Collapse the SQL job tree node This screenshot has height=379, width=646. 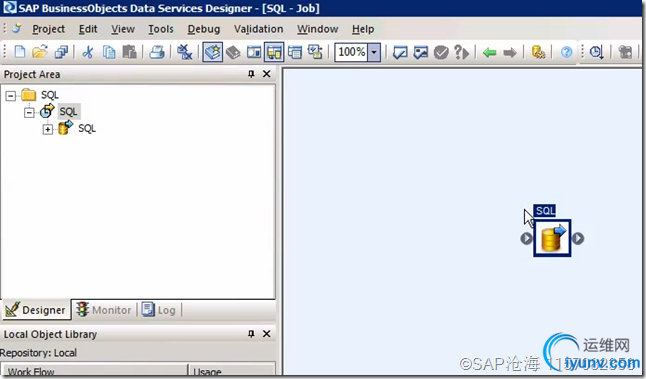(x=29, y=112)
